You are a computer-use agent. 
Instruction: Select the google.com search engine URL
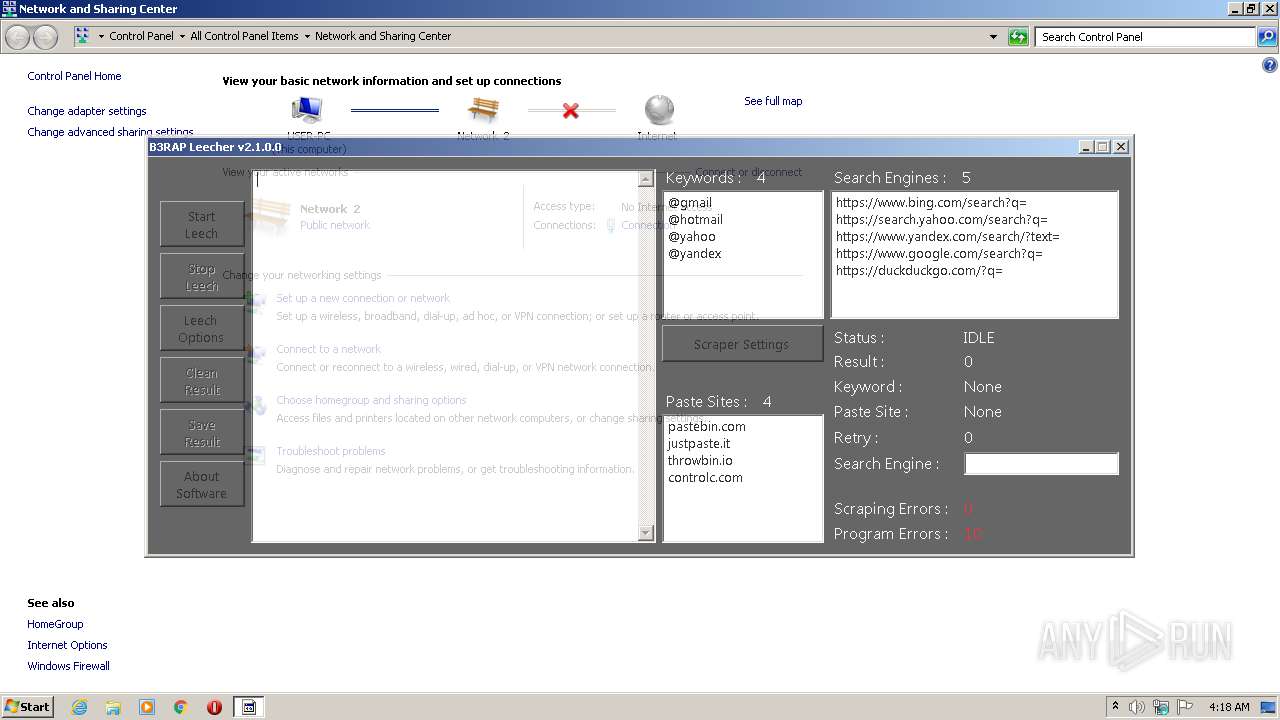click(940, 254)
